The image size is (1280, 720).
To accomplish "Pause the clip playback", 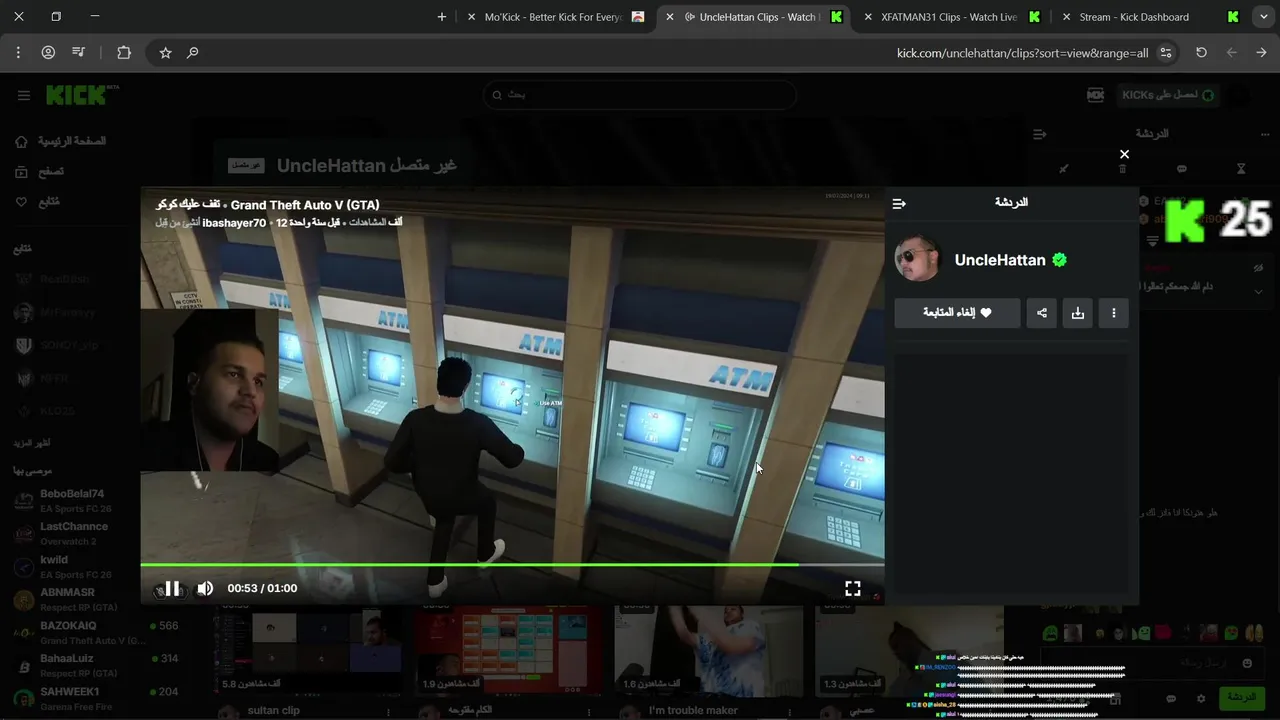I will 172,589.
